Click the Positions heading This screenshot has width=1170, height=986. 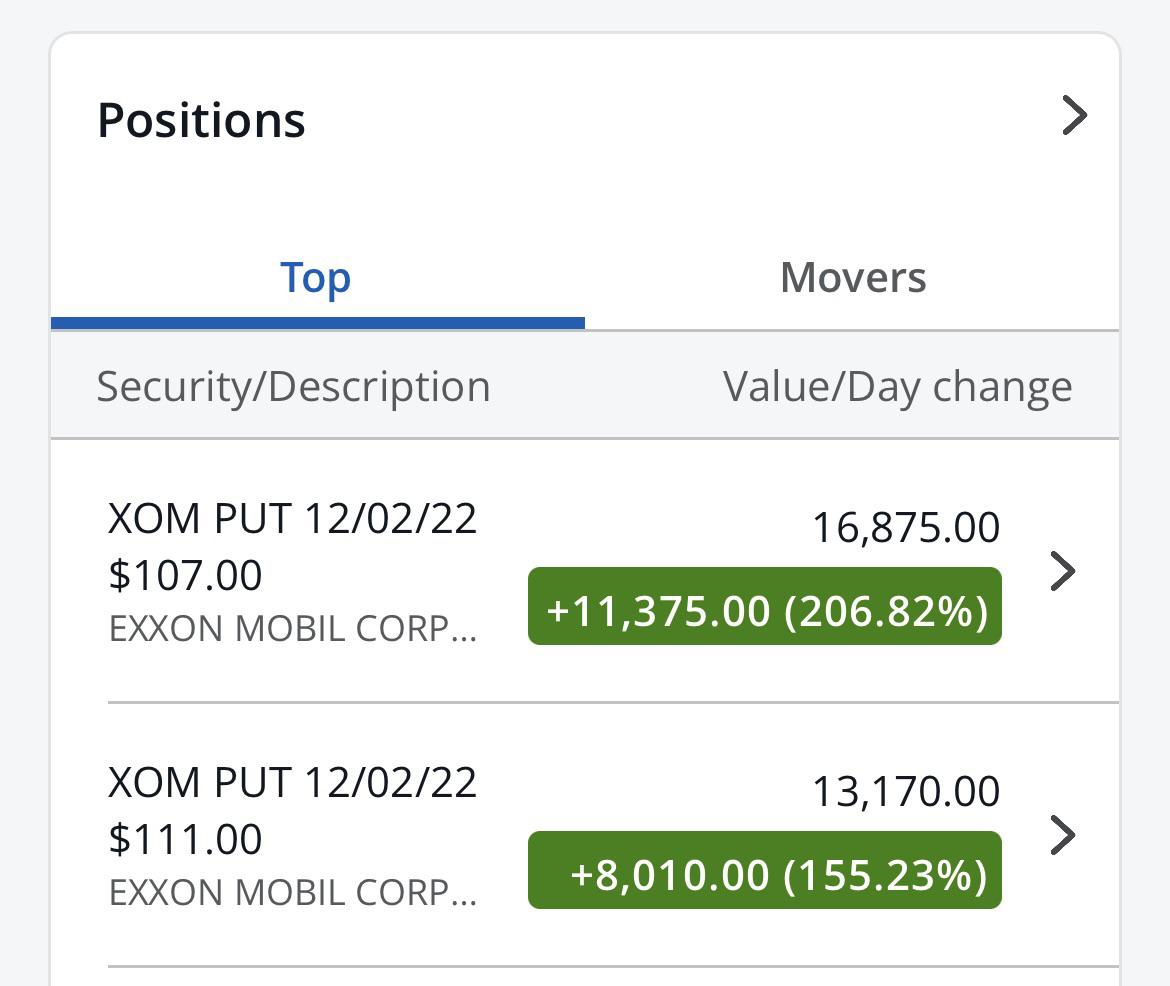[x=201, y=120]
